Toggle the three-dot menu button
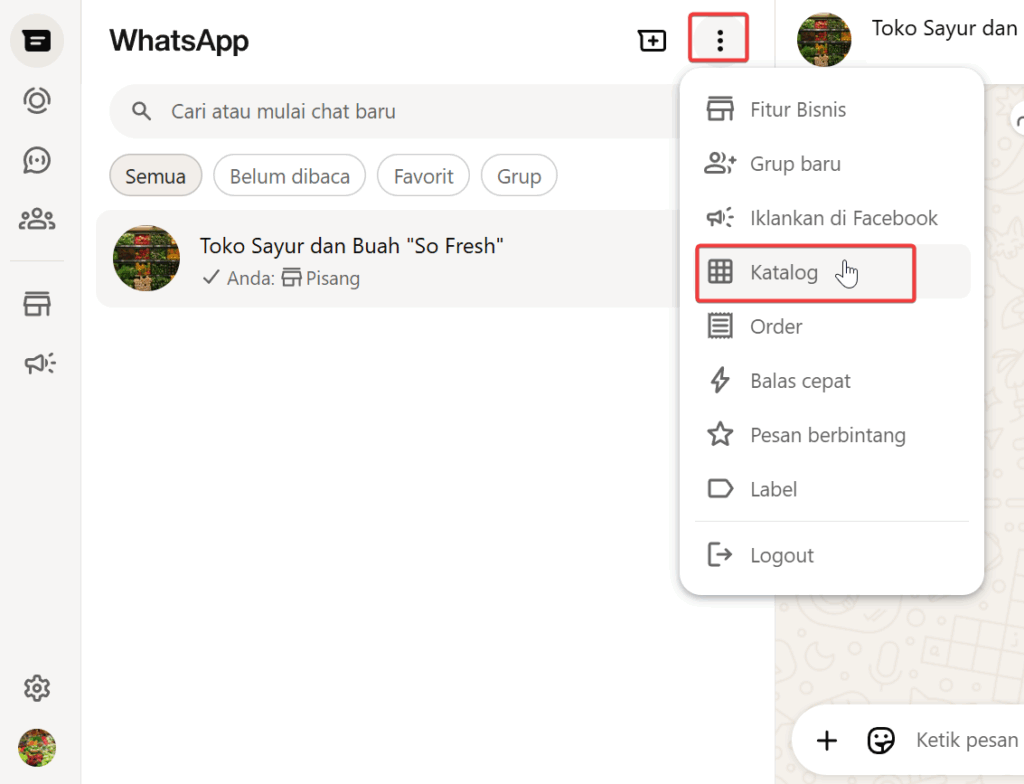 [x=719, y=41]
